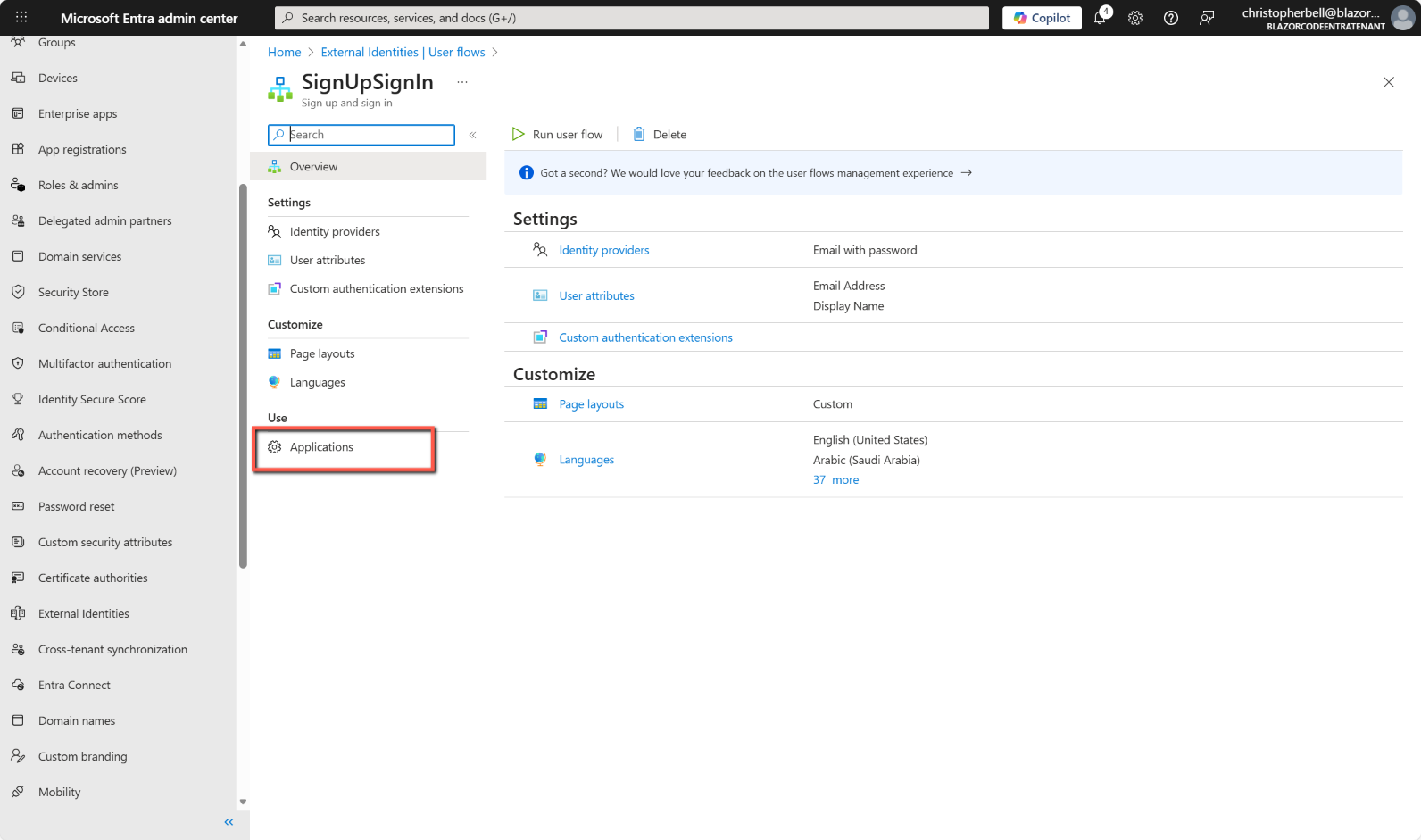This screenshot has height=840, width=1421.
Task: Open portal settings gear icon
Action: [x=1135, y=18]
